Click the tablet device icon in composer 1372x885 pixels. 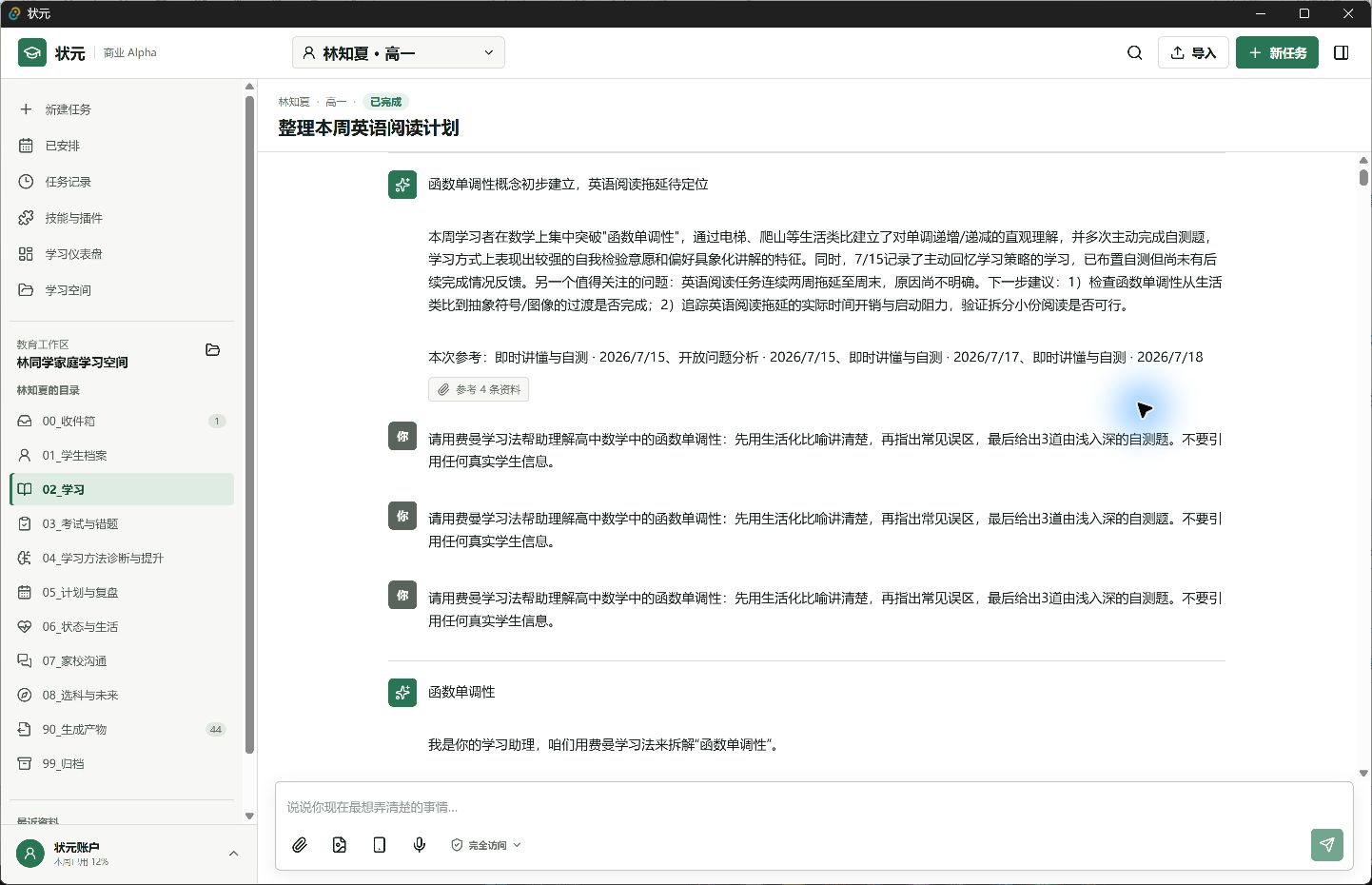coord(380,845)
